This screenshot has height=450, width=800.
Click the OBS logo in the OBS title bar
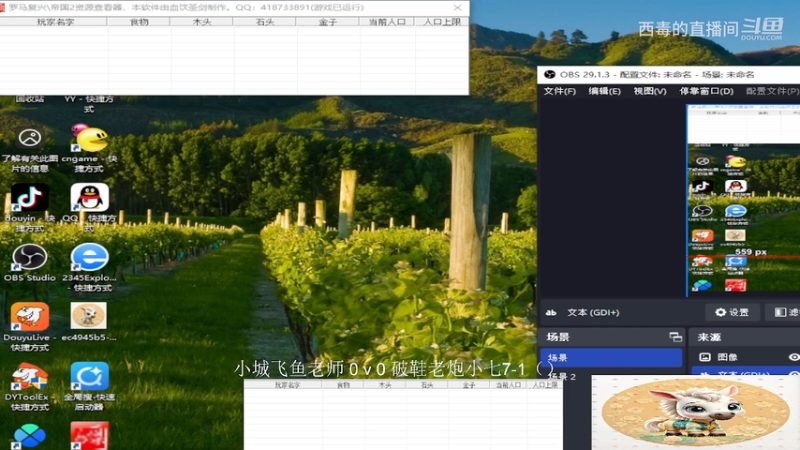tap(549, 74)
